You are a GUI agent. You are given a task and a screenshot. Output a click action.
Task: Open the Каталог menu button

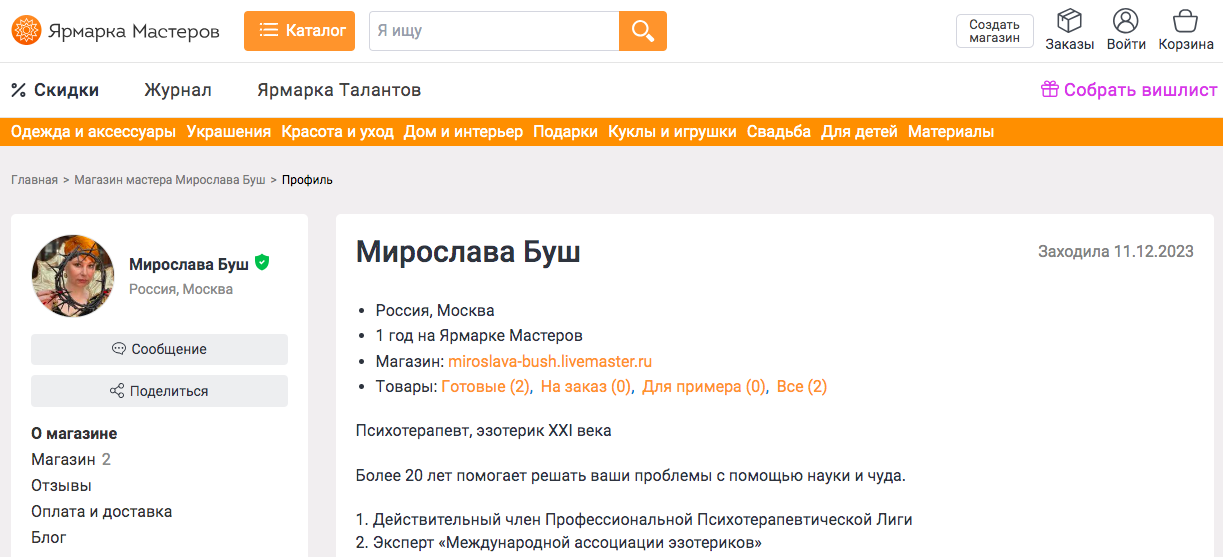coord(300,31)
